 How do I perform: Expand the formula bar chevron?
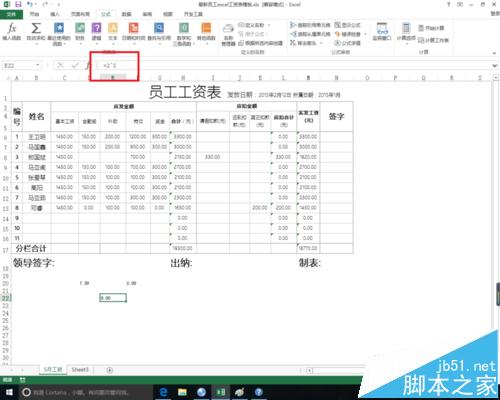pyautogui.click(x=494, y=66)
